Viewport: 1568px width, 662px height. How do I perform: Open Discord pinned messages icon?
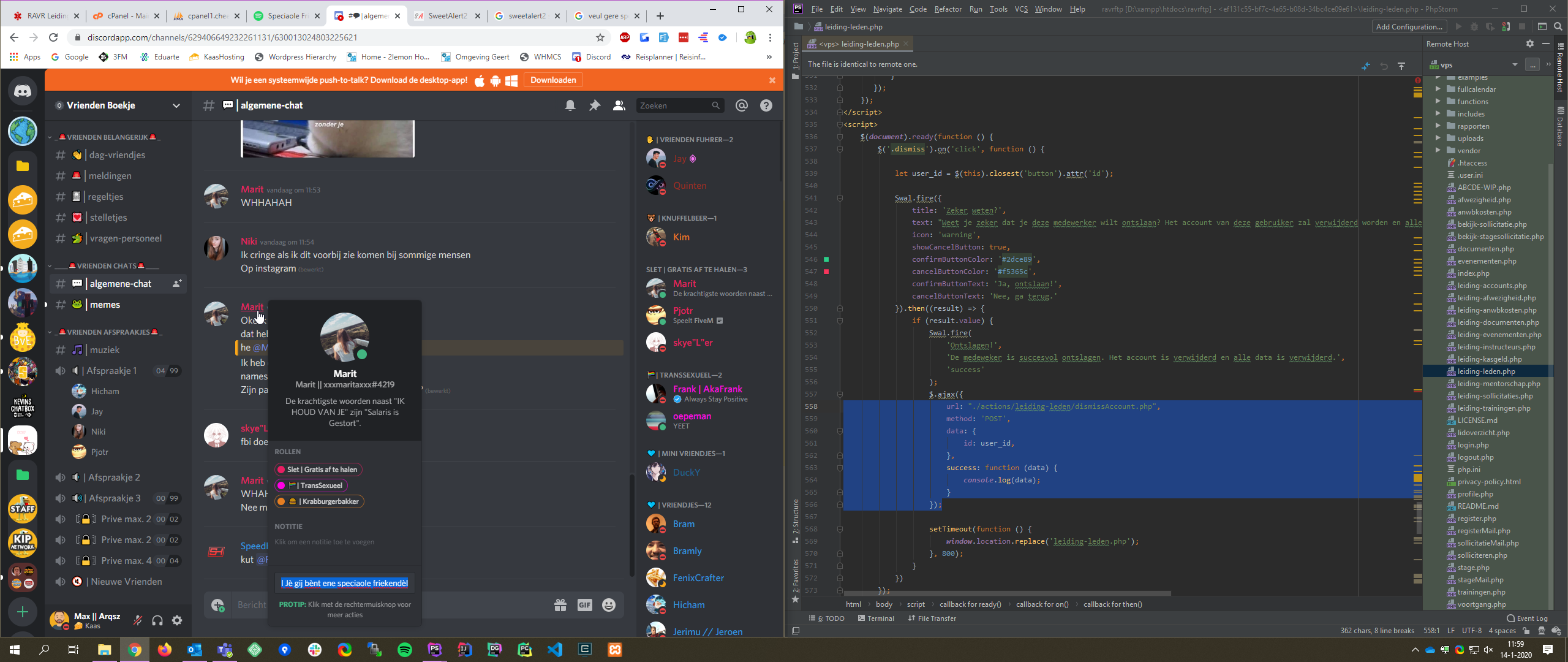(594, 105)
